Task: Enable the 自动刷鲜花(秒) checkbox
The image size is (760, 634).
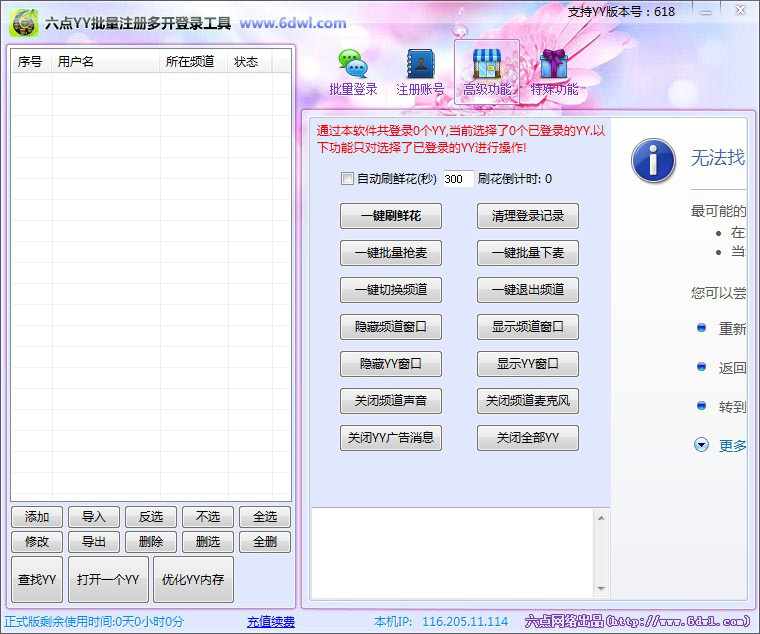Action: (347, 178)
